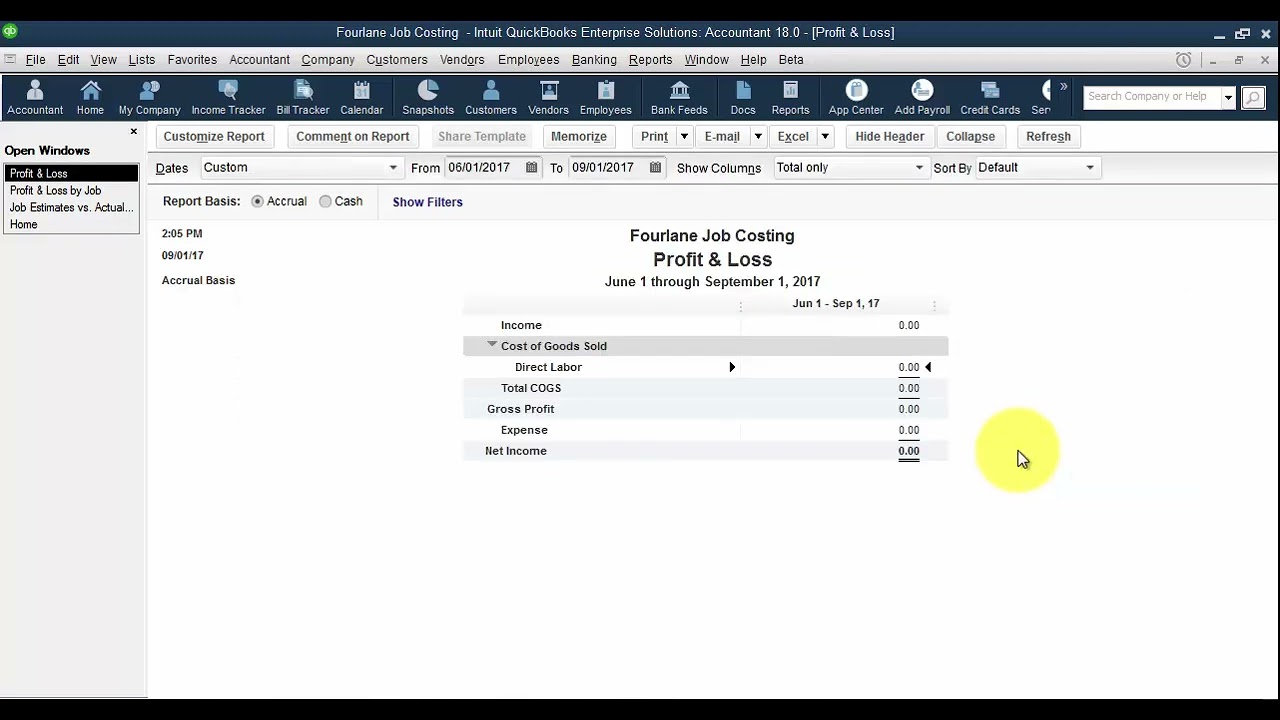Select Accrual report basis
This screenshot has width=1280, height=720.
258,201
